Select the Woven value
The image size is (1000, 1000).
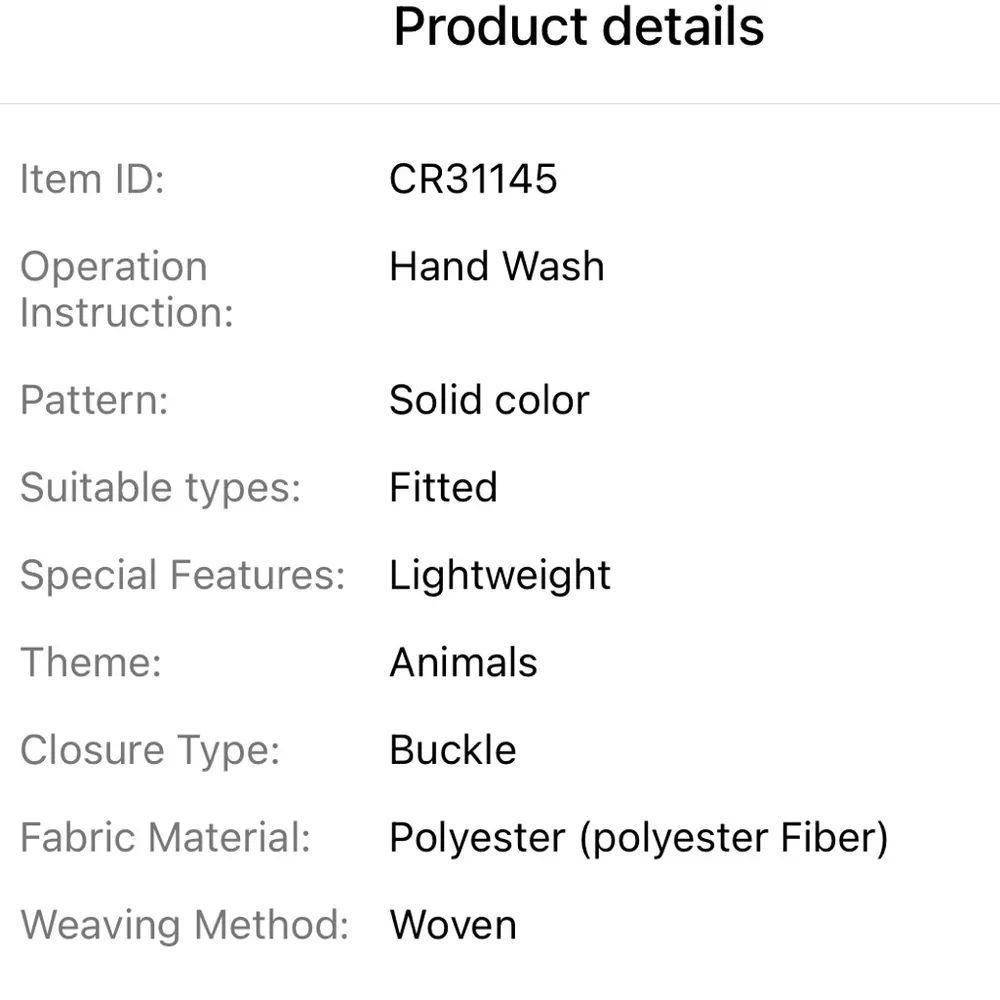(453, 925)
